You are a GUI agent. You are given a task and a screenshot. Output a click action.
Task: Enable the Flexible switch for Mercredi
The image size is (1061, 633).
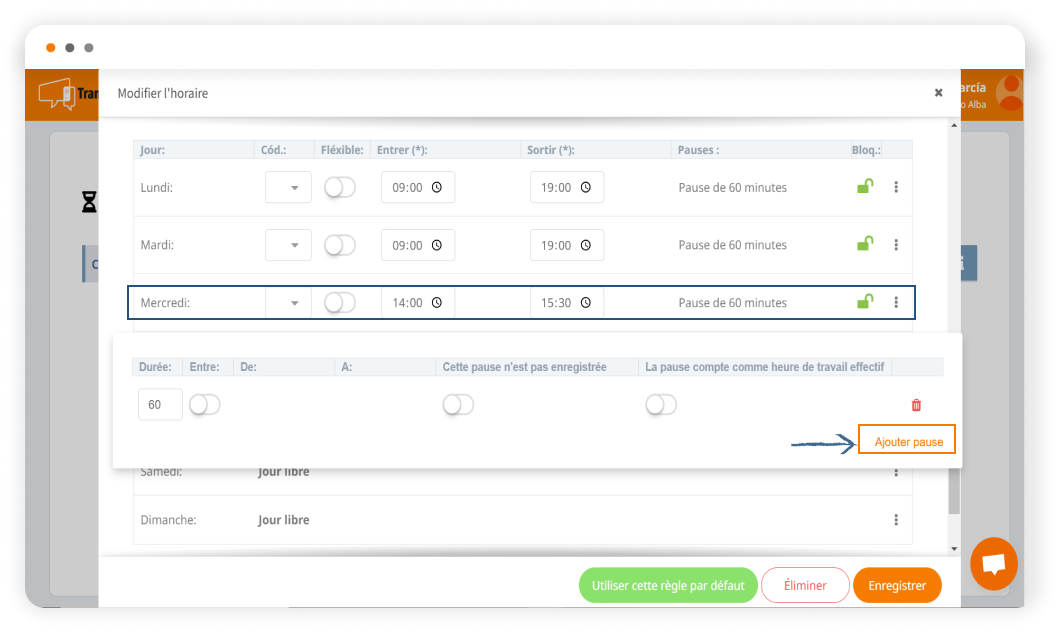(340, 302)
